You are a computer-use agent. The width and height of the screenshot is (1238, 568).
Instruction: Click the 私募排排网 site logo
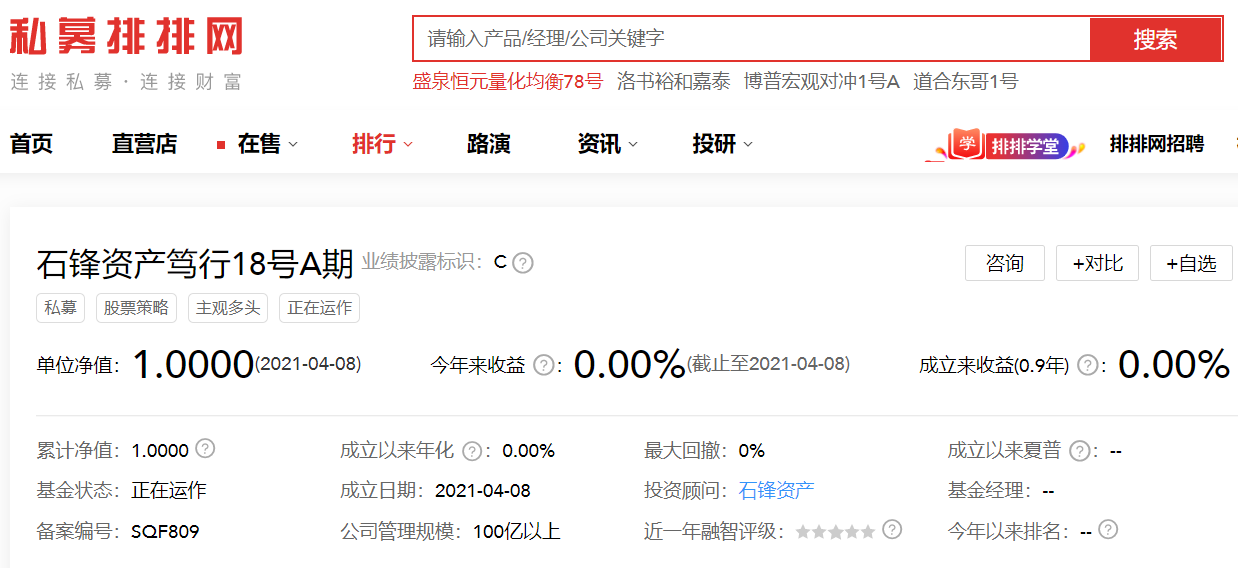coord(126,37)
